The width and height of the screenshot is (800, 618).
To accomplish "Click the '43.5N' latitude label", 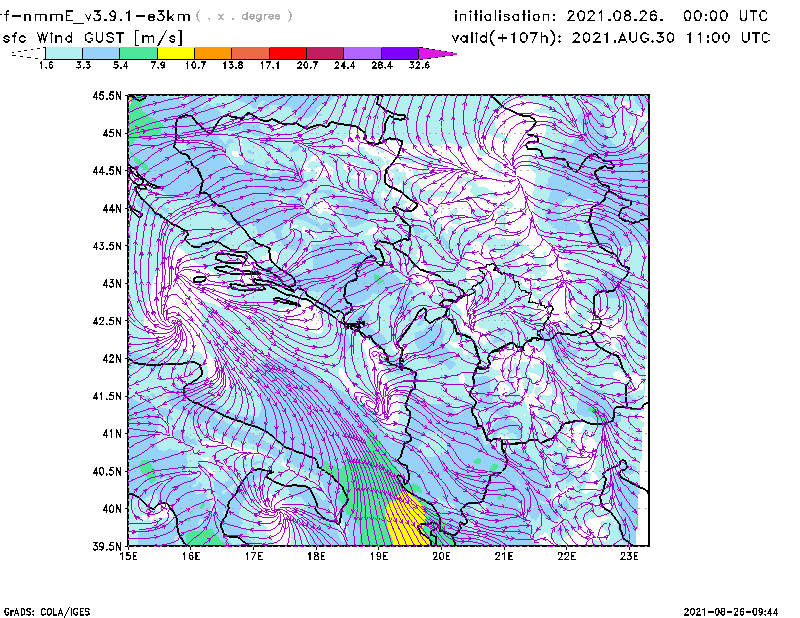I will [107, 245].
